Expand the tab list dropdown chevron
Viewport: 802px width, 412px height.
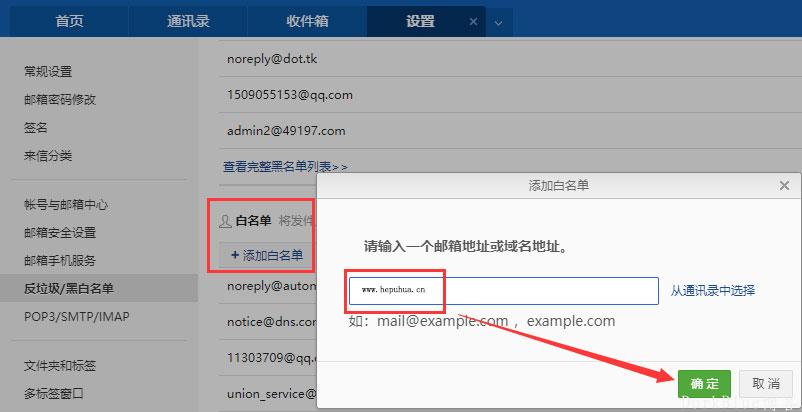click(x=498, y=22)
